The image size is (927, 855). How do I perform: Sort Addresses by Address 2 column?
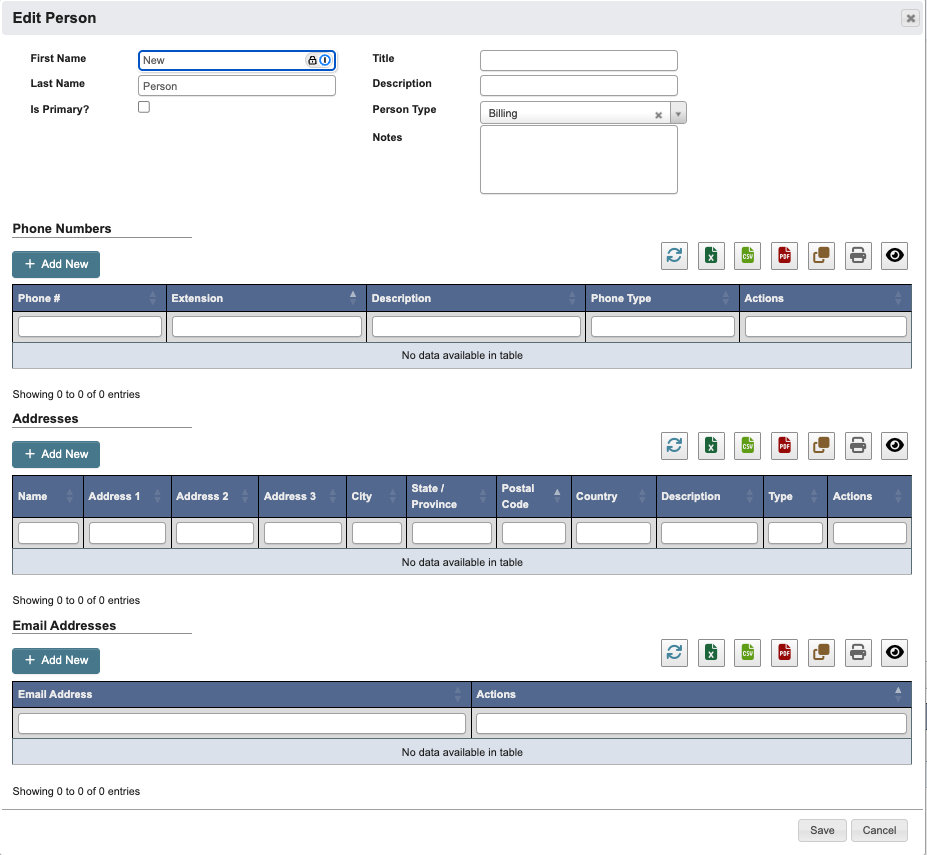click(215, 496)
